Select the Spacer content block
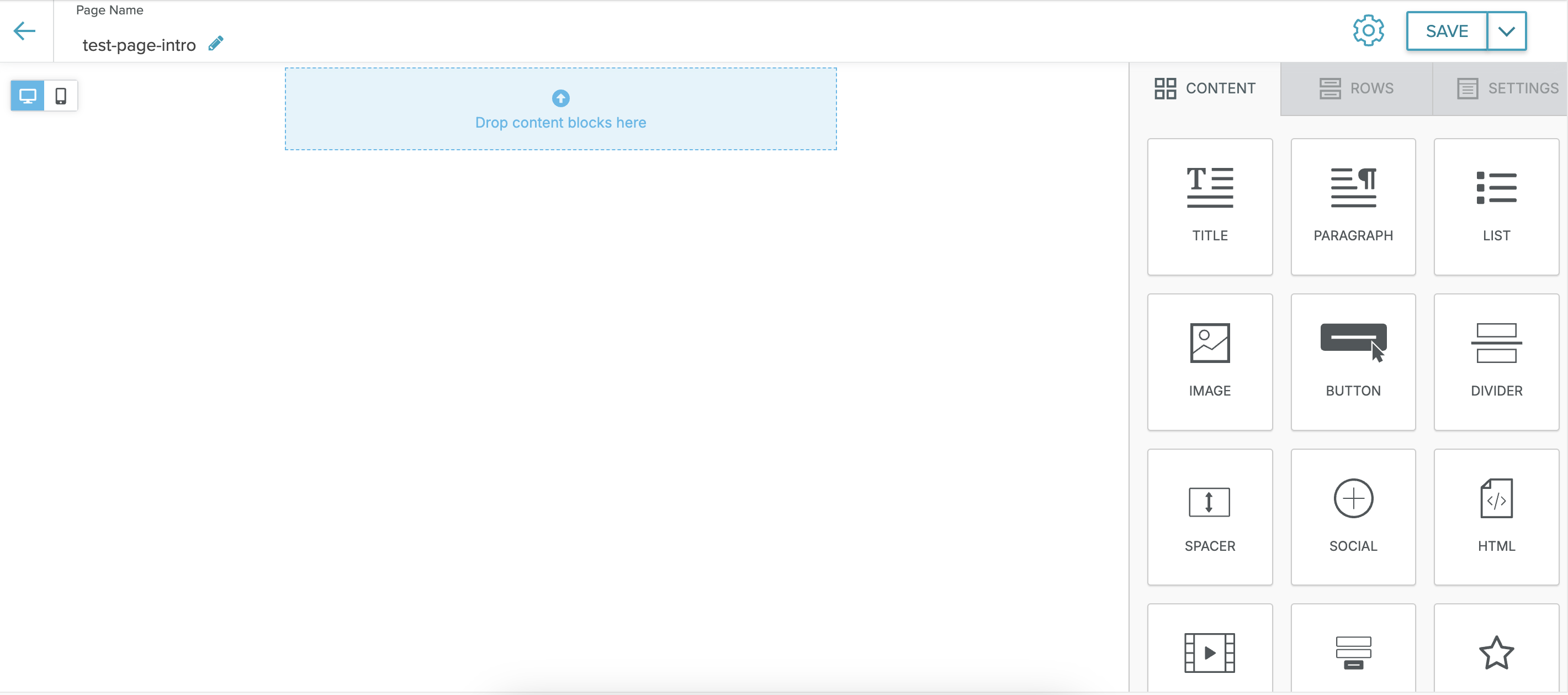 (x=1210, y=517)
